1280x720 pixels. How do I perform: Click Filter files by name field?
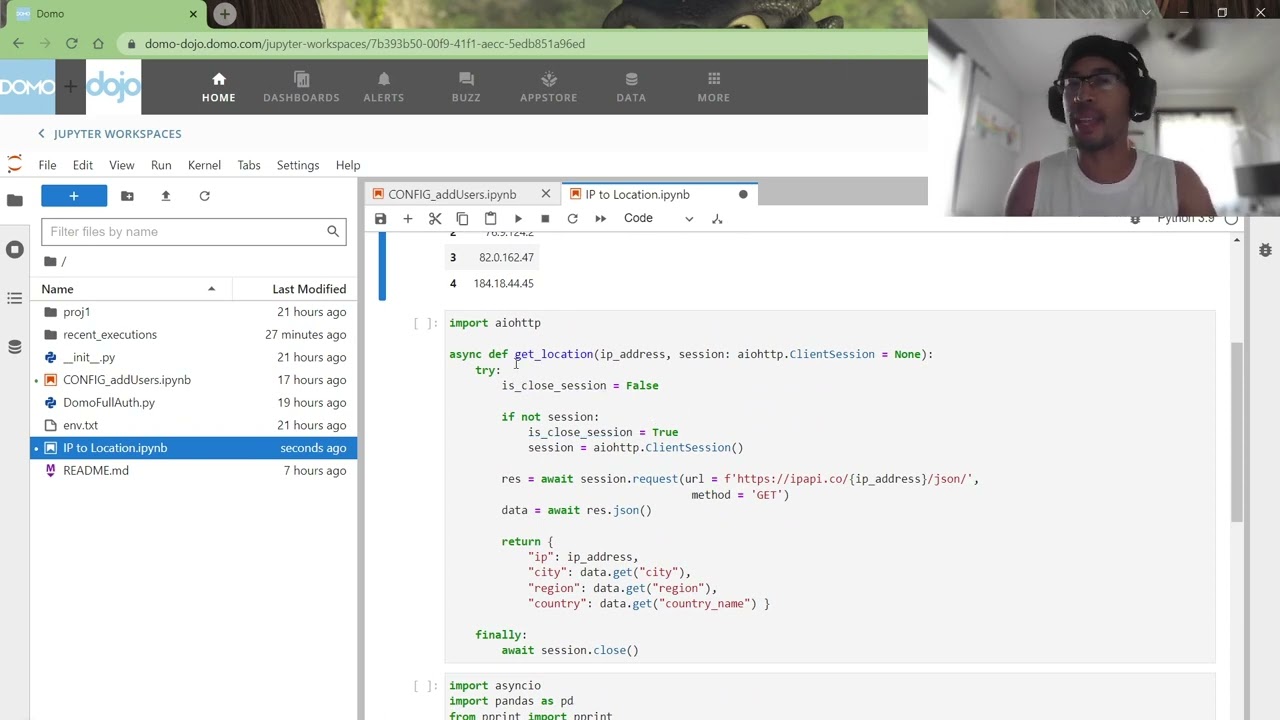(x=193, y=232)
